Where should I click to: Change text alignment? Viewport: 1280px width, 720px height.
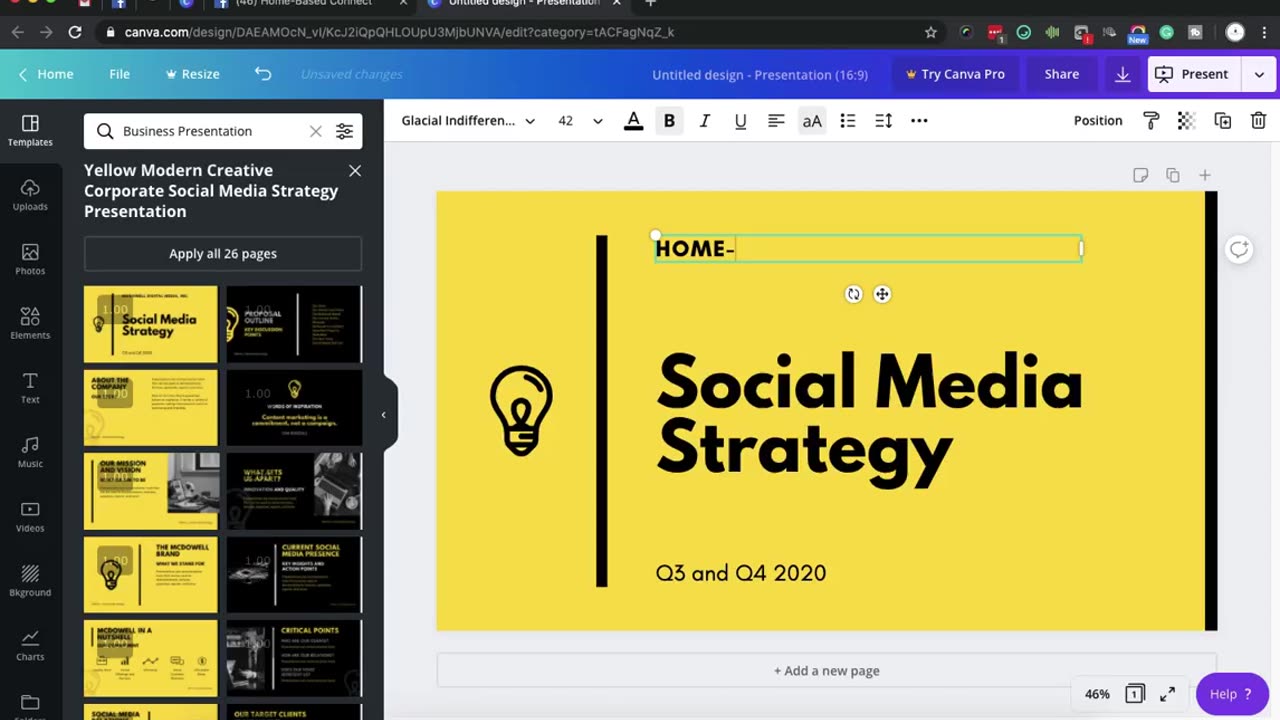(776, 121)
